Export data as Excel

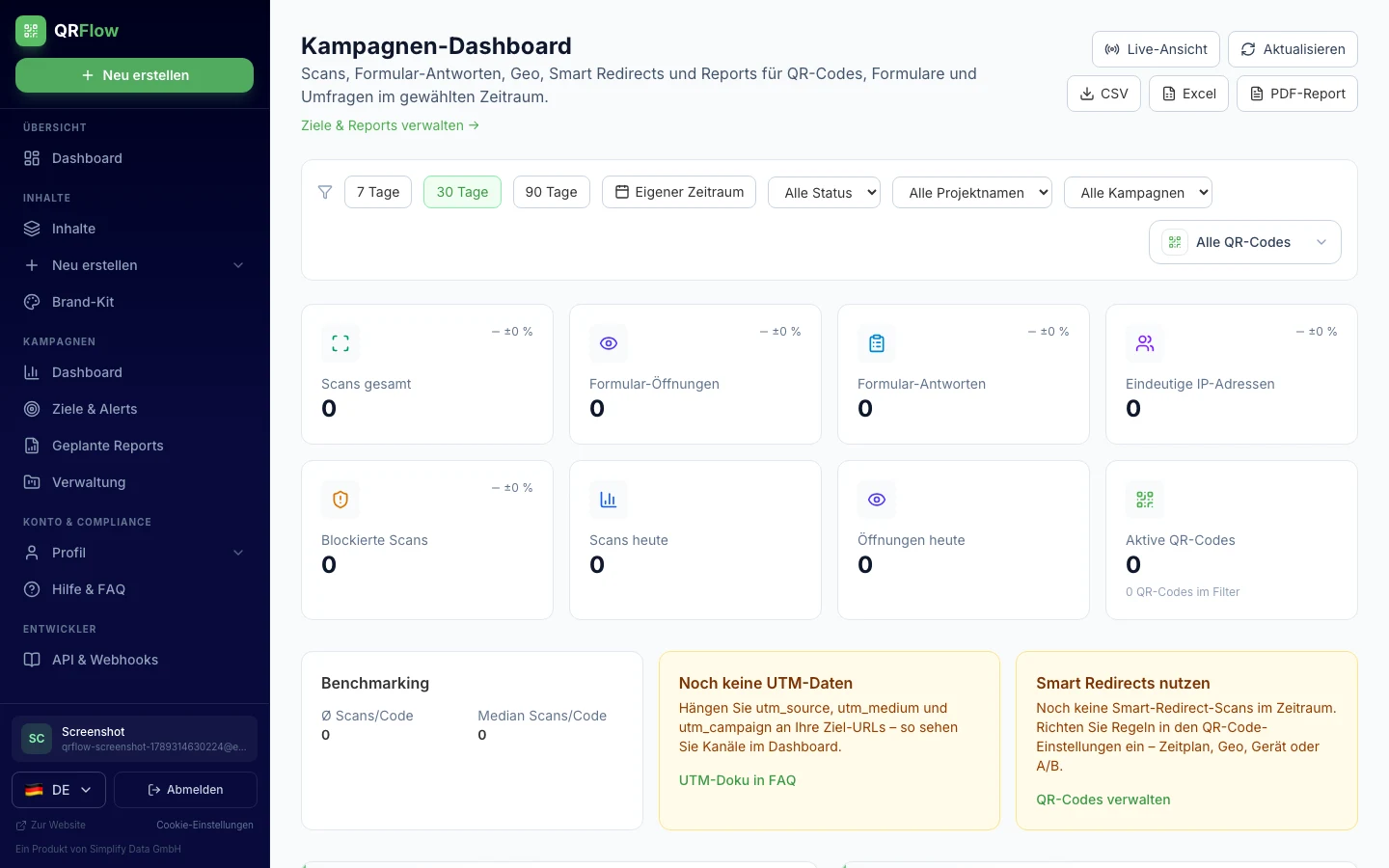tap(1188, 94)
